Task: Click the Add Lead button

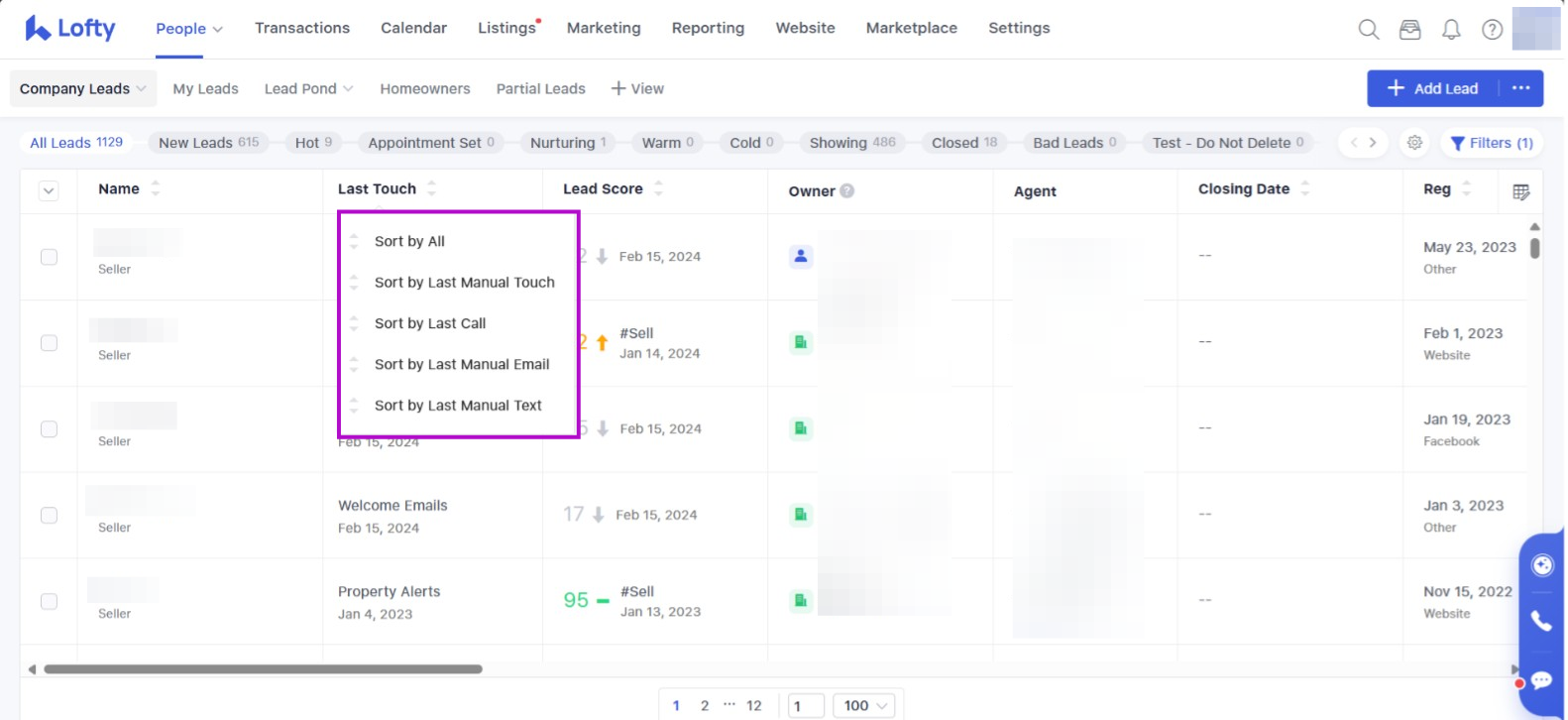Action: point(1432,88)
